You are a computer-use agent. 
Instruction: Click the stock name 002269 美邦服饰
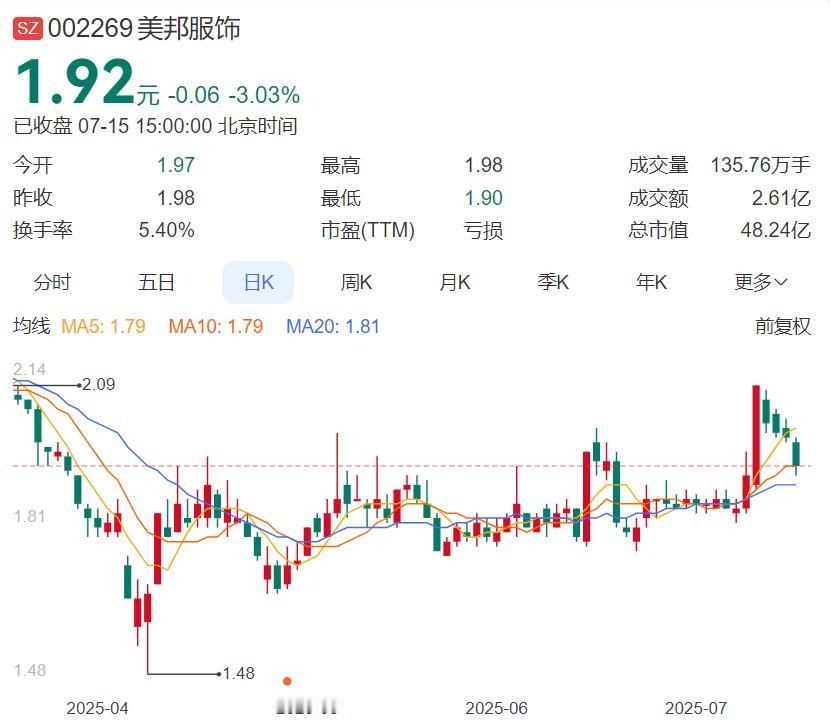click(144, 28)
